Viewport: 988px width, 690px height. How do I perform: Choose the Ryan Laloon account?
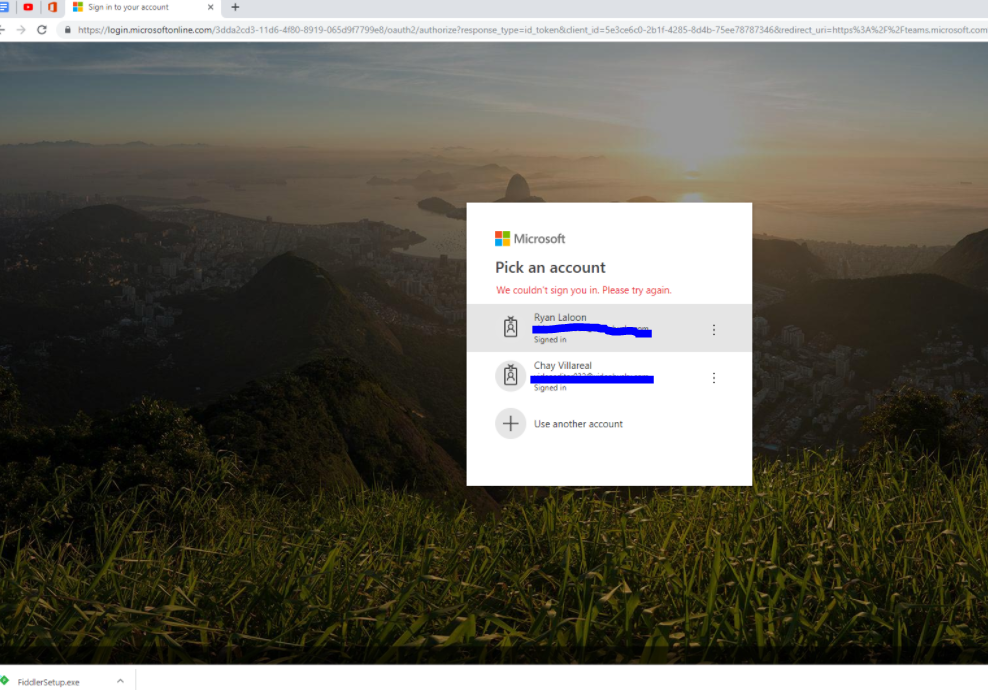609,328
